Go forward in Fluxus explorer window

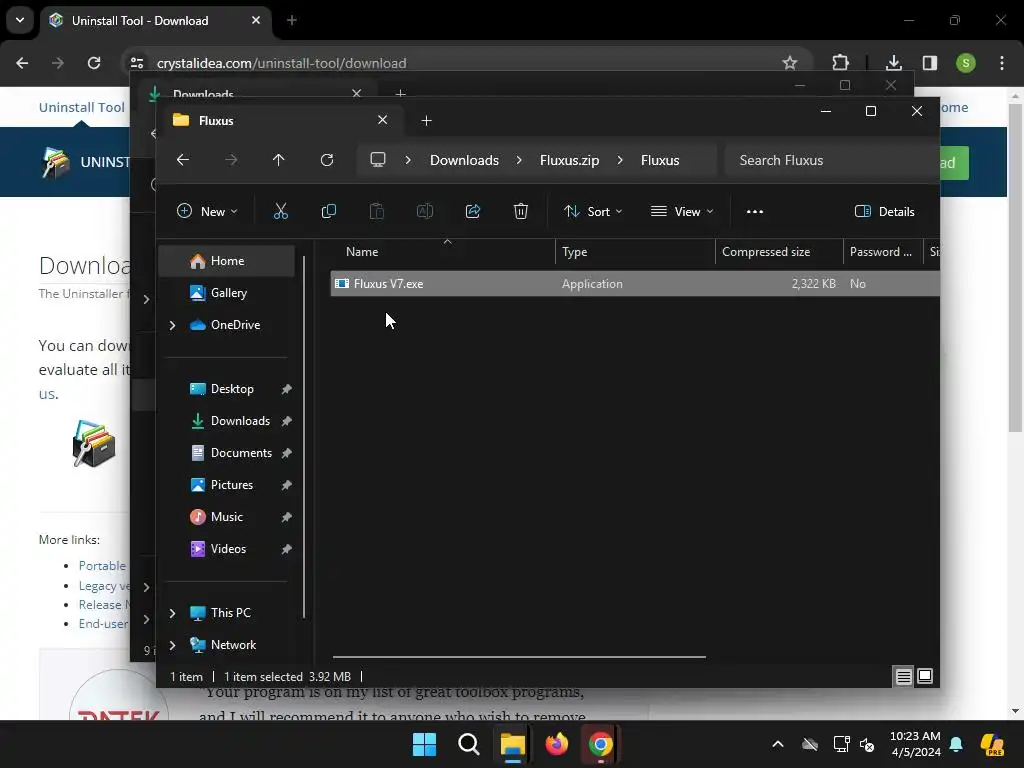[231, 160]
